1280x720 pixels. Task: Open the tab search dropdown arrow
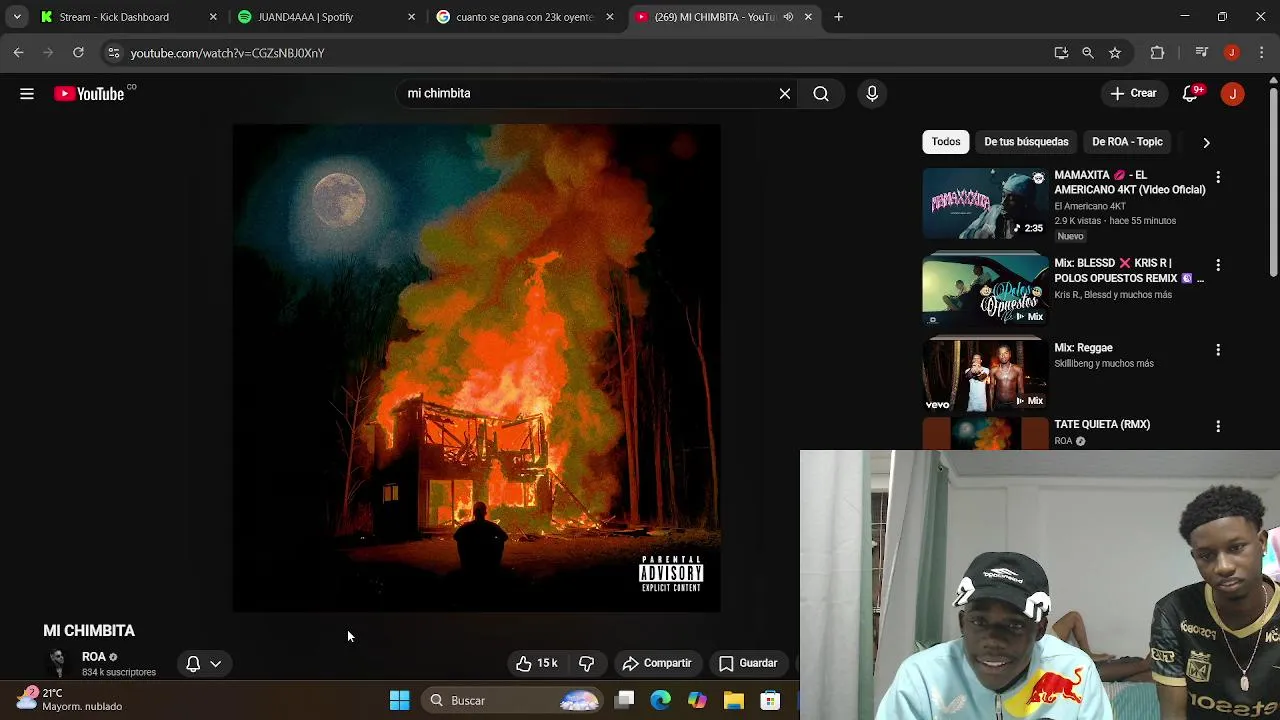pos(17,17)
